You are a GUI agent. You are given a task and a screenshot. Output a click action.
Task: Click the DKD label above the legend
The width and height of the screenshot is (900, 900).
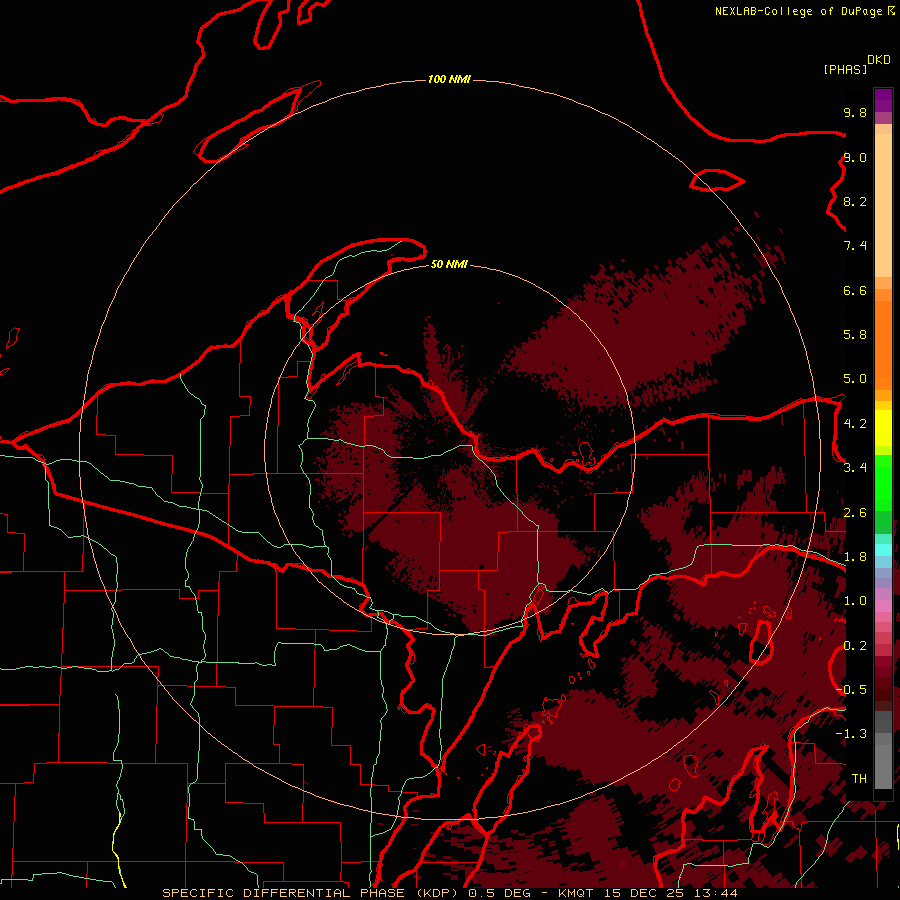[x=879, y=60]
